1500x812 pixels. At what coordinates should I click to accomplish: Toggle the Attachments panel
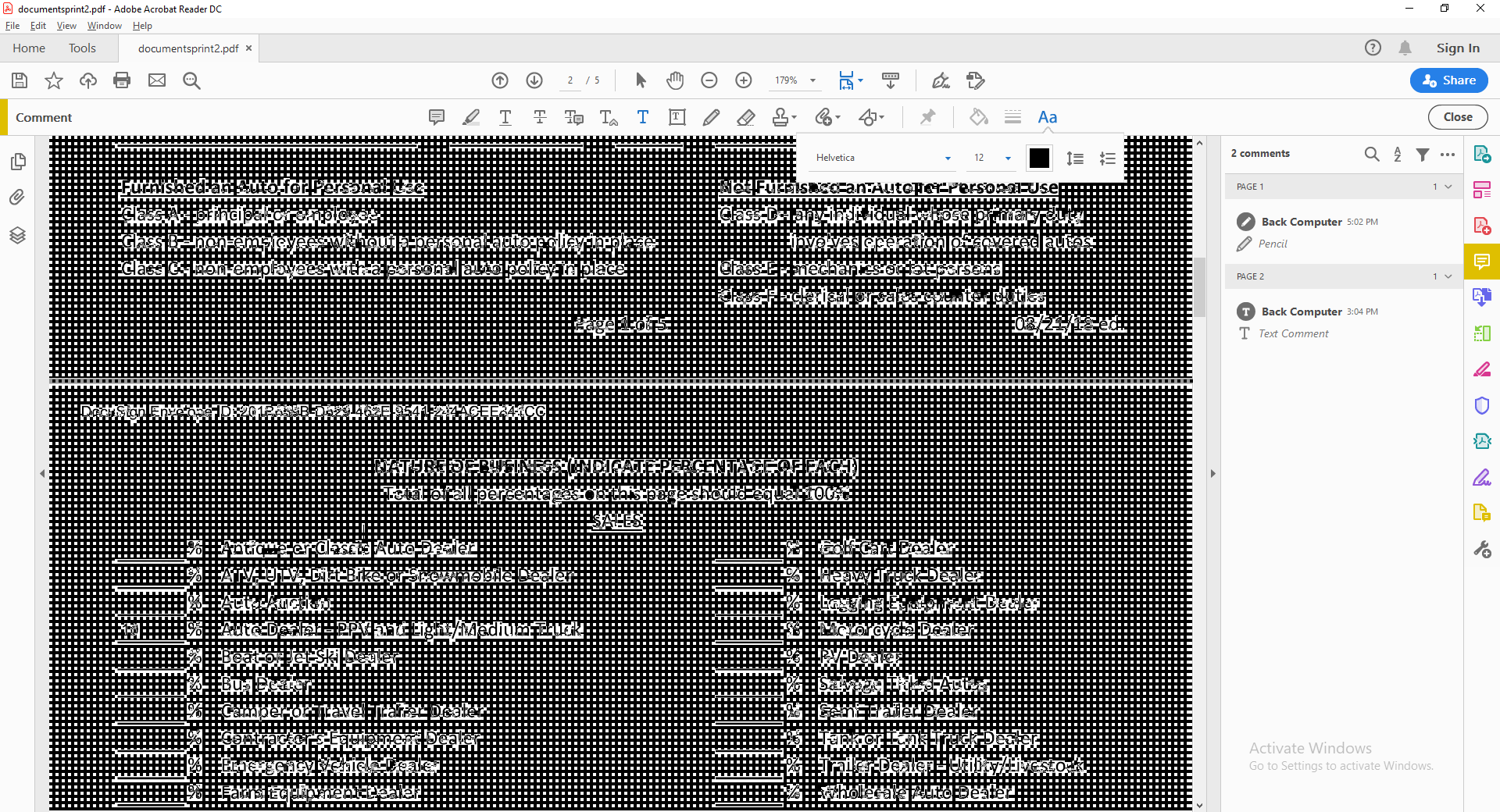pos(16,197)
